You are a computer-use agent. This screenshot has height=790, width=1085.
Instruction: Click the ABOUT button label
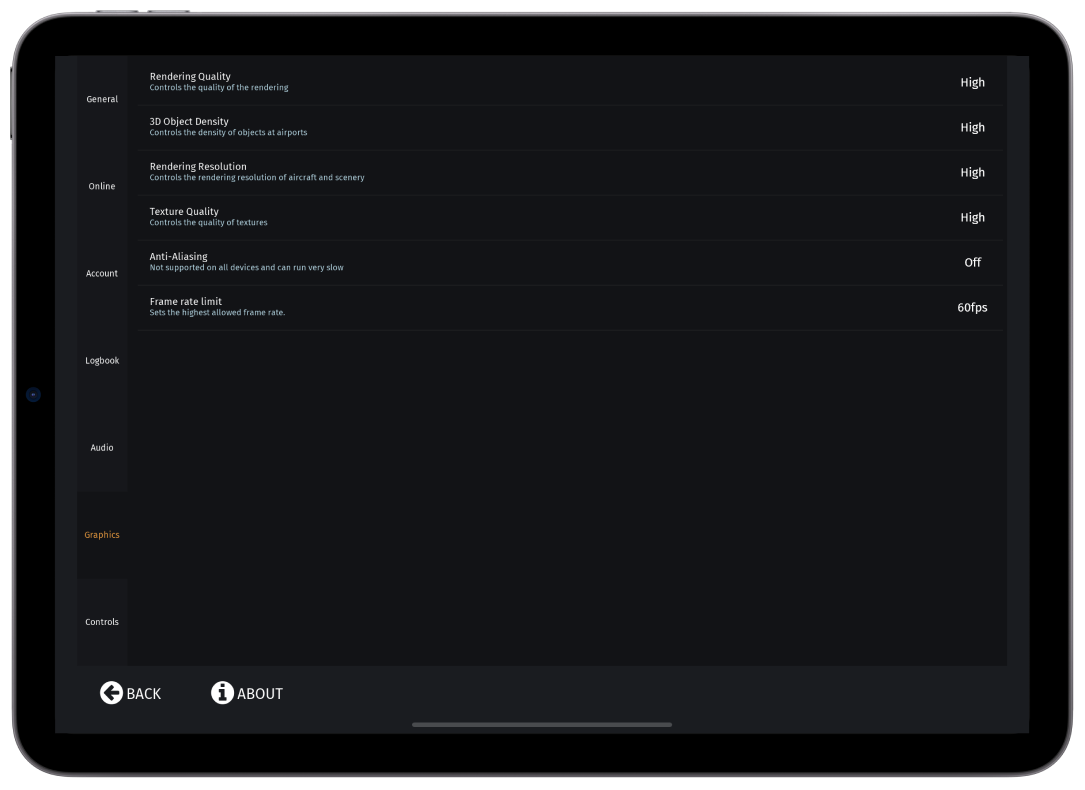(x=260, y=694)
